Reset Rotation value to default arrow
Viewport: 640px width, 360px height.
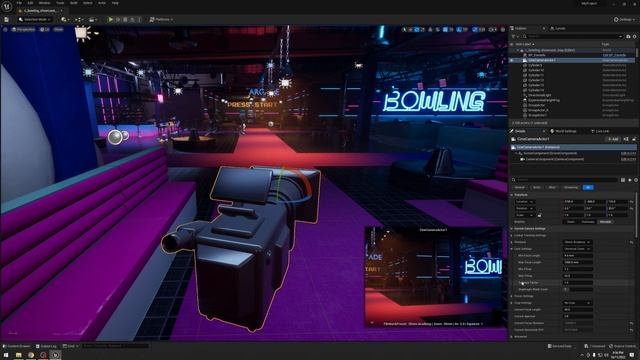(631, 208)
